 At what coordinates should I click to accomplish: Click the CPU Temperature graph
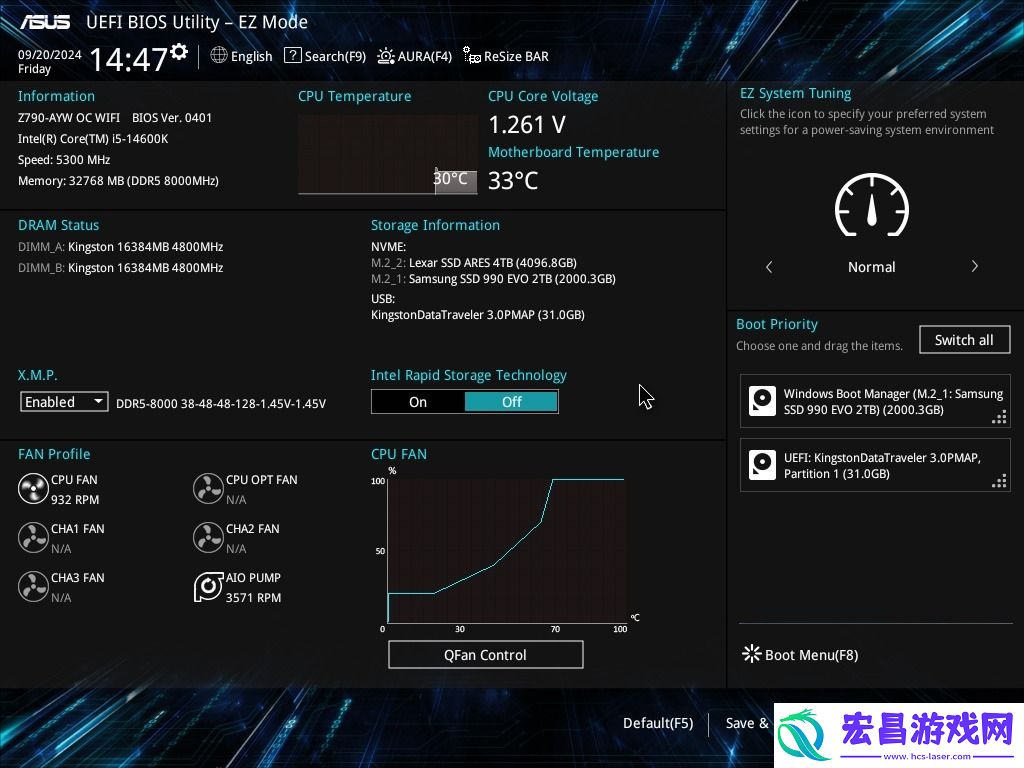coord(388,155)
